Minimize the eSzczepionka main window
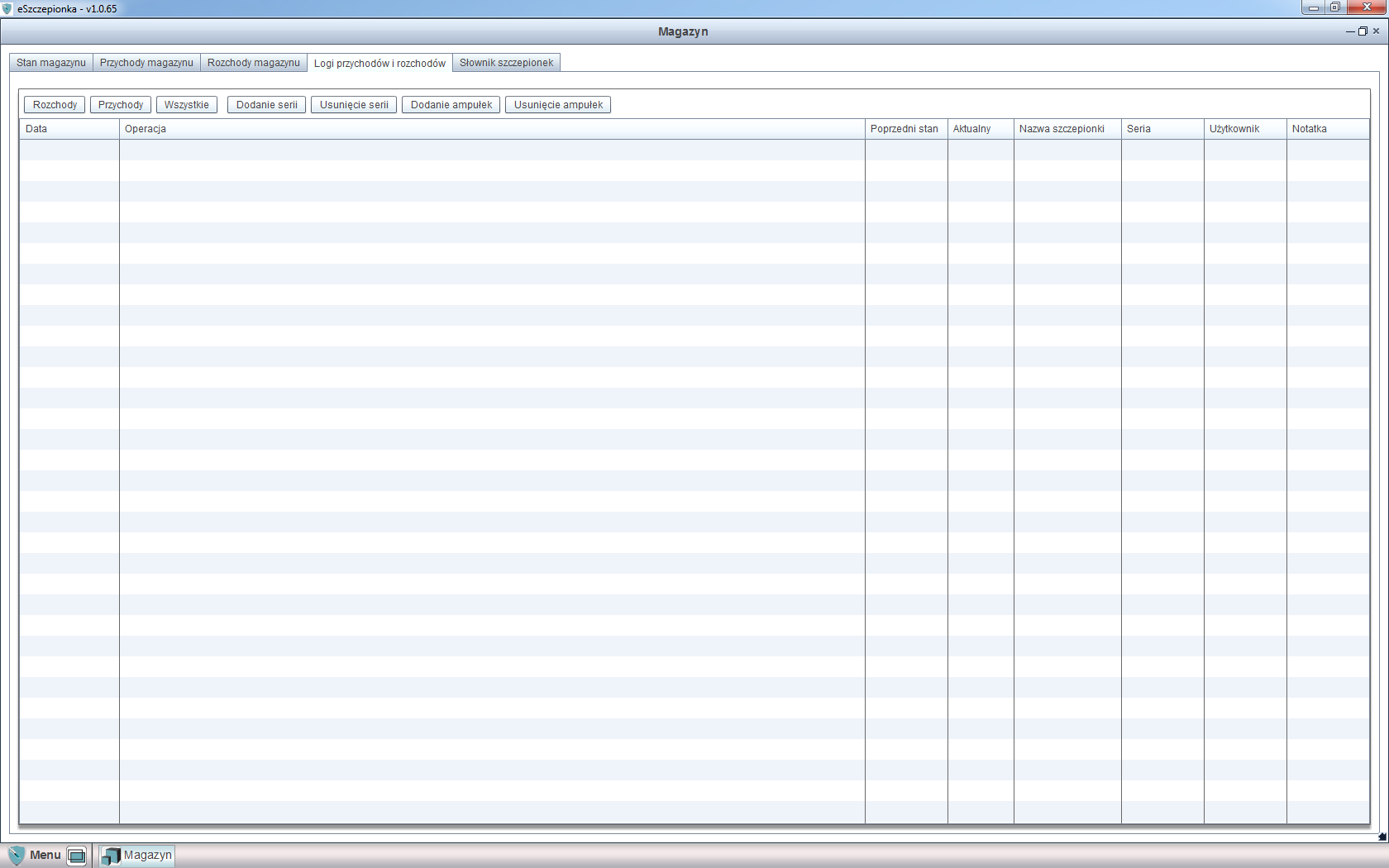 pyautogui.click(x=1313, y=7)
